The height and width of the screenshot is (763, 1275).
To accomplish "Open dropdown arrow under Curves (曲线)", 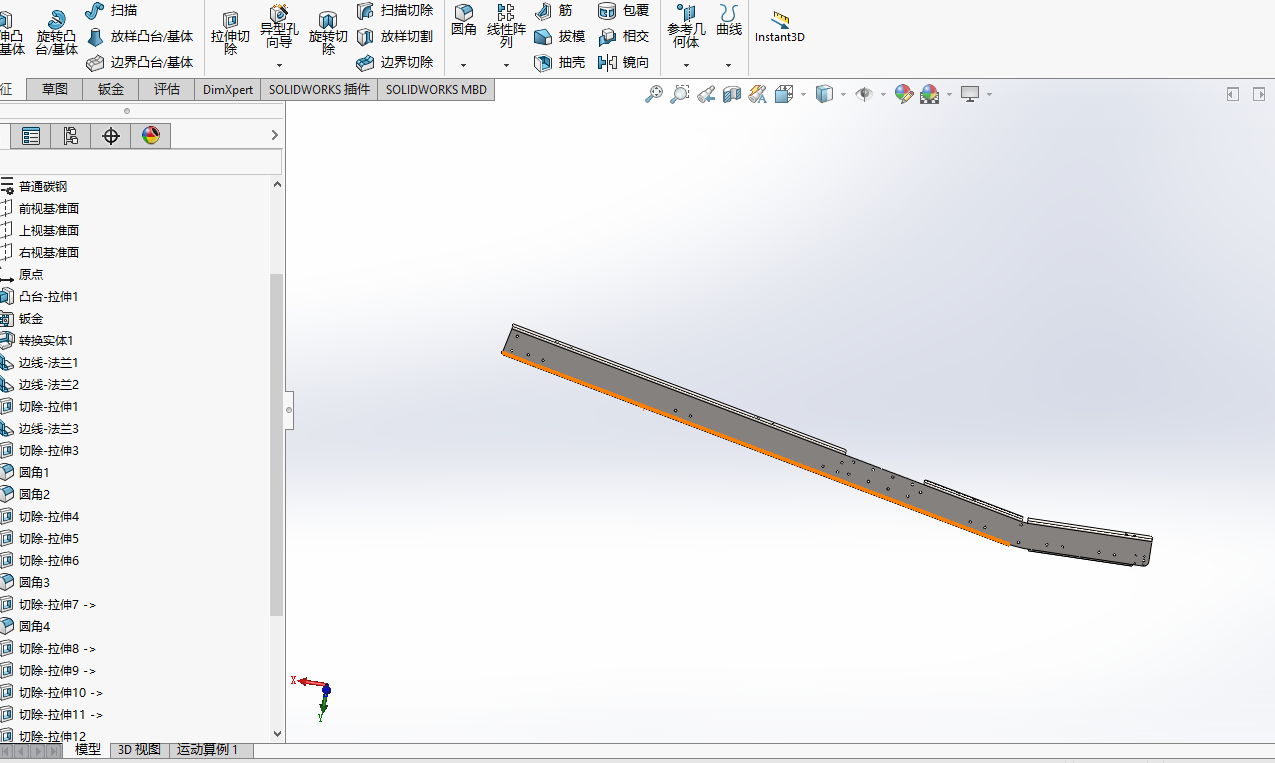I will 729,65.
